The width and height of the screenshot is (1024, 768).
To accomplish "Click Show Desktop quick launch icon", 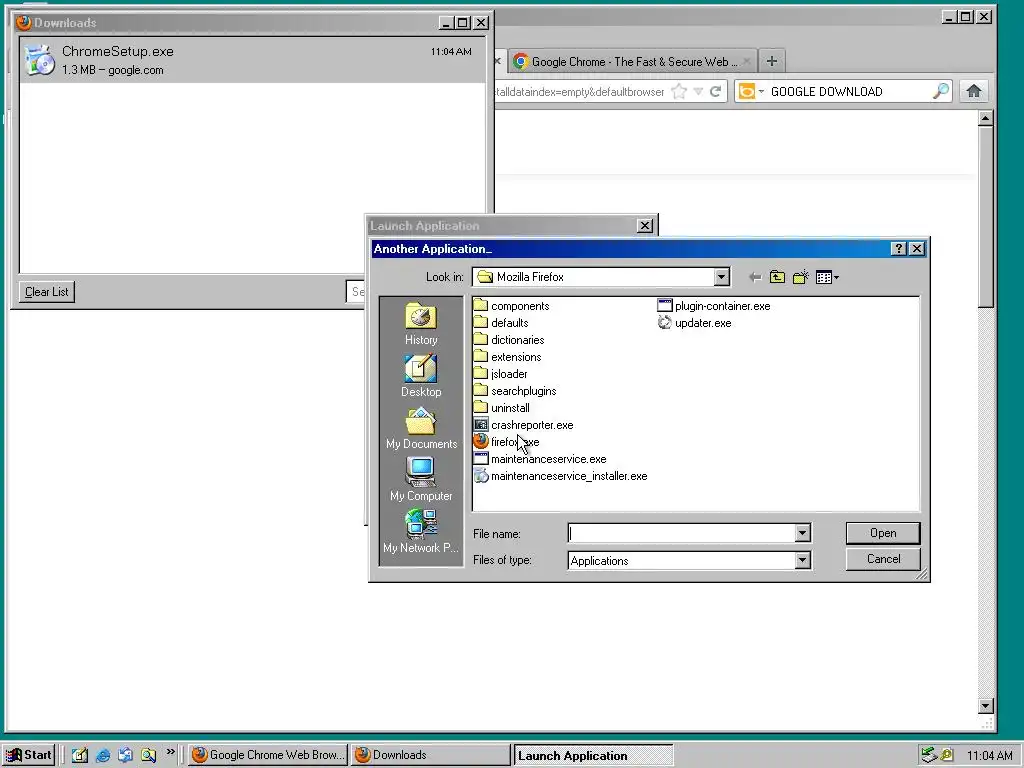I will coord(80,755).
